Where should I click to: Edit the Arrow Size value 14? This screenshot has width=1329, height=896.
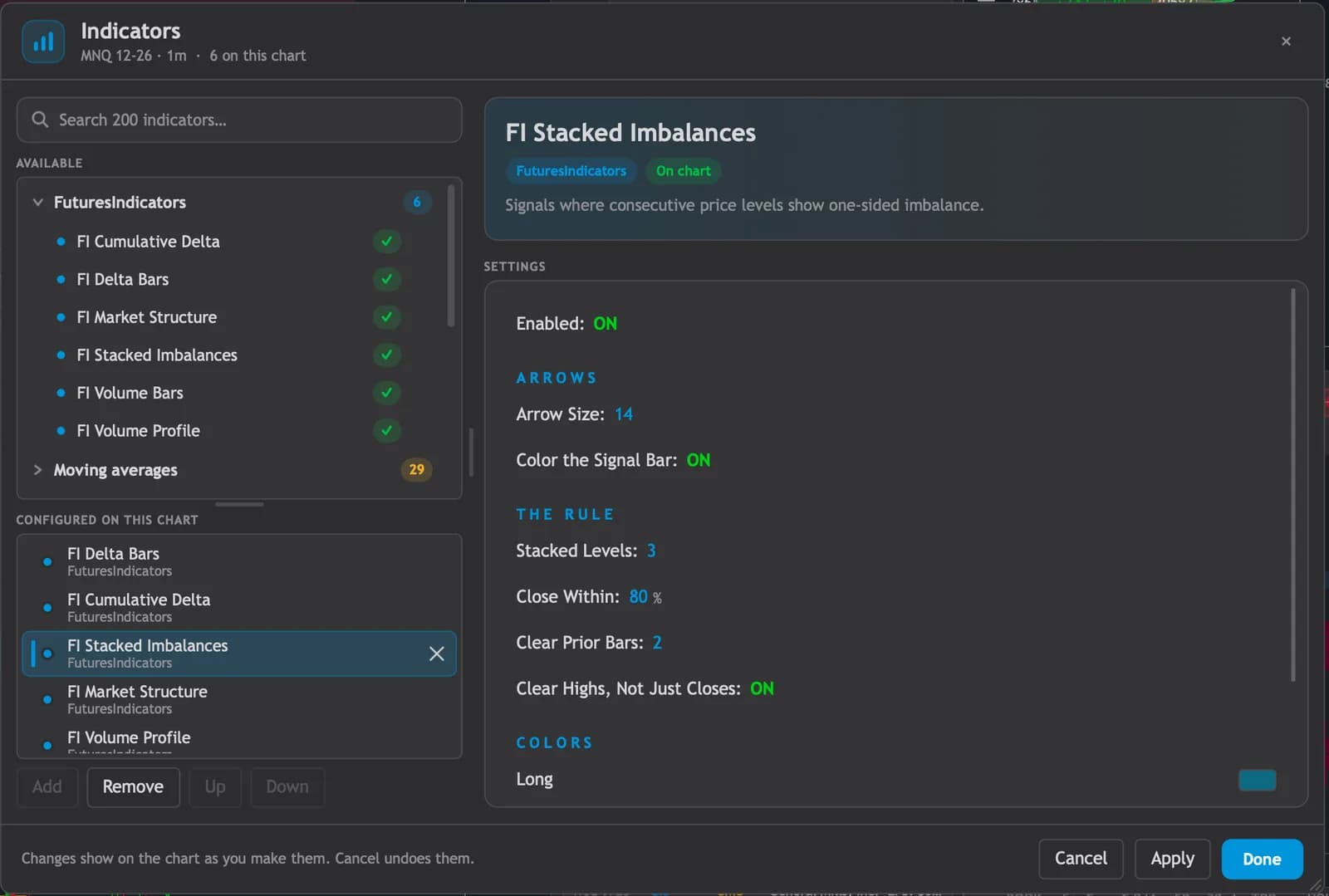(x=624, y=414)
